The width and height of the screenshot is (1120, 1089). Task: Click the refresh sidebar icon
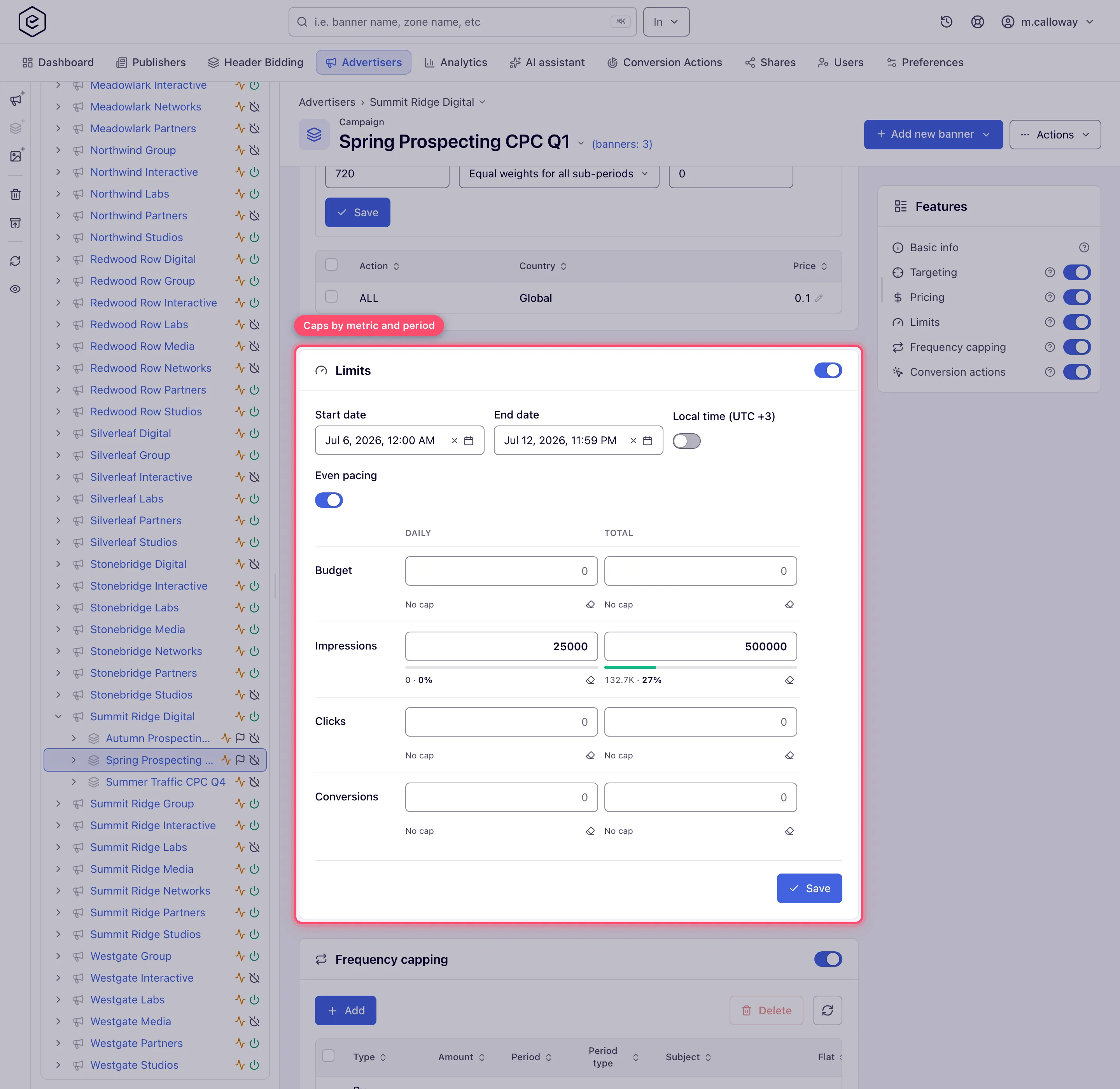(x=16, y=261)
